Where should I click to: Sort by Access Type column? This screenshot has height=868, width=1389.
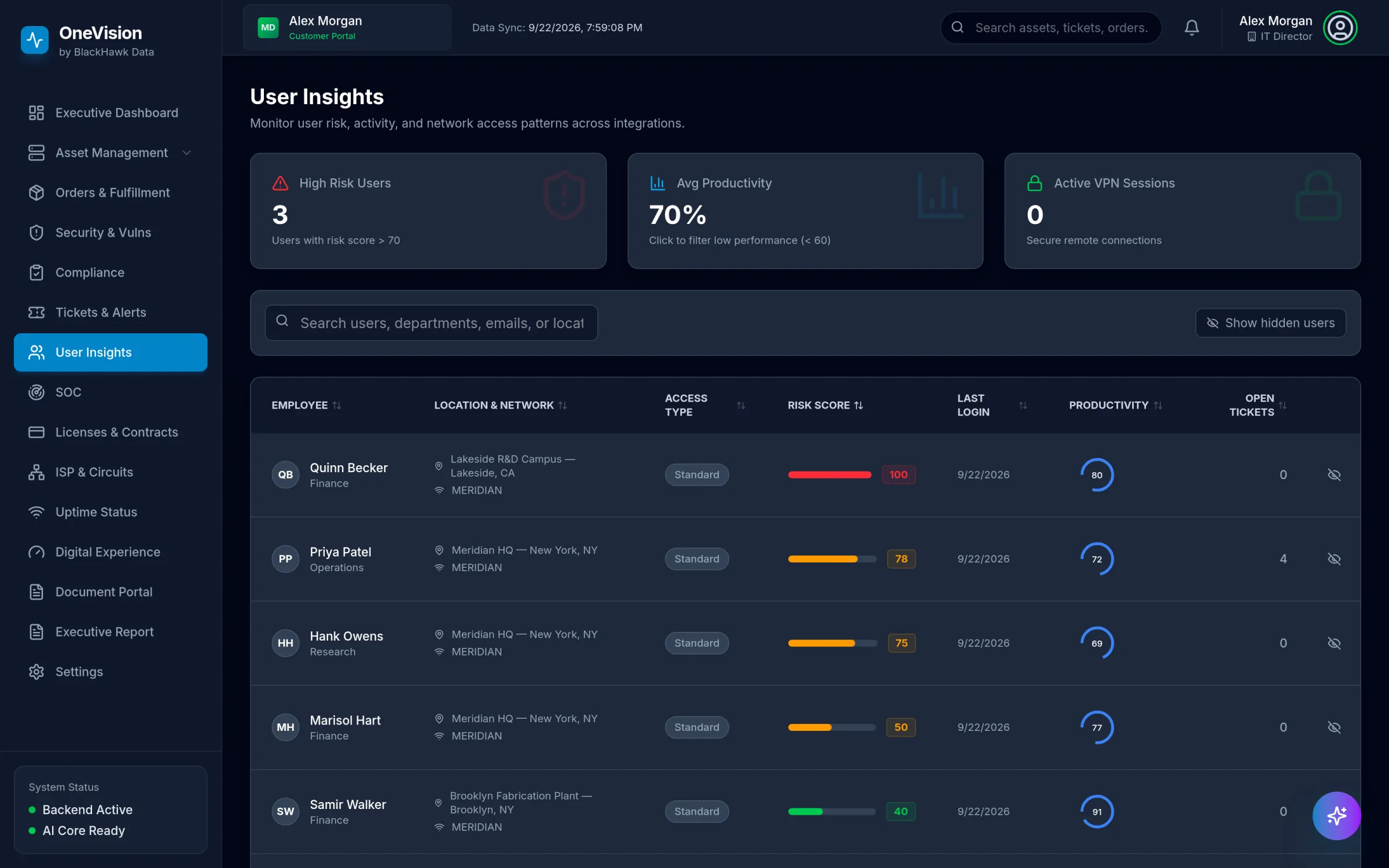pos(705,405)
